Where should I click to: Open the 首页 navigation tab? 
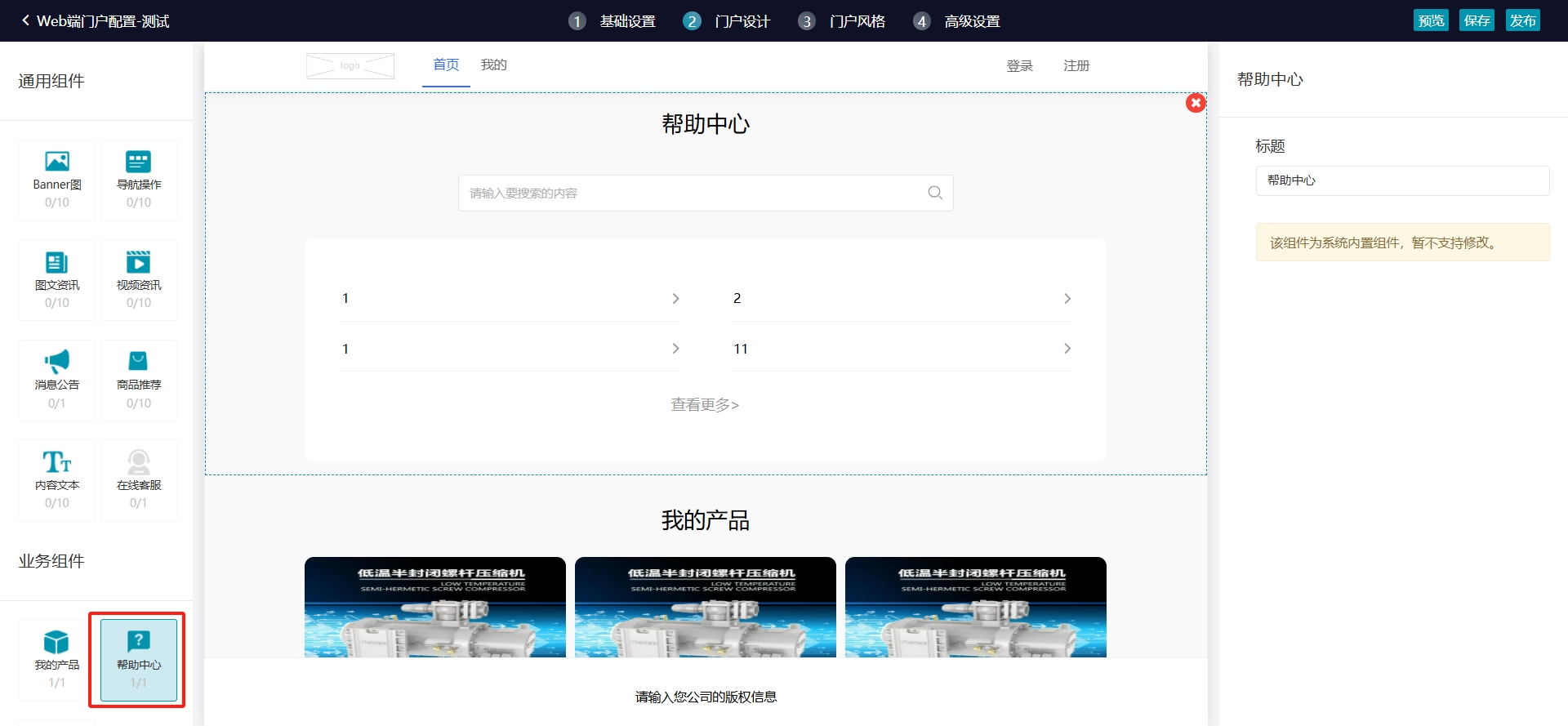coord(446,65)
